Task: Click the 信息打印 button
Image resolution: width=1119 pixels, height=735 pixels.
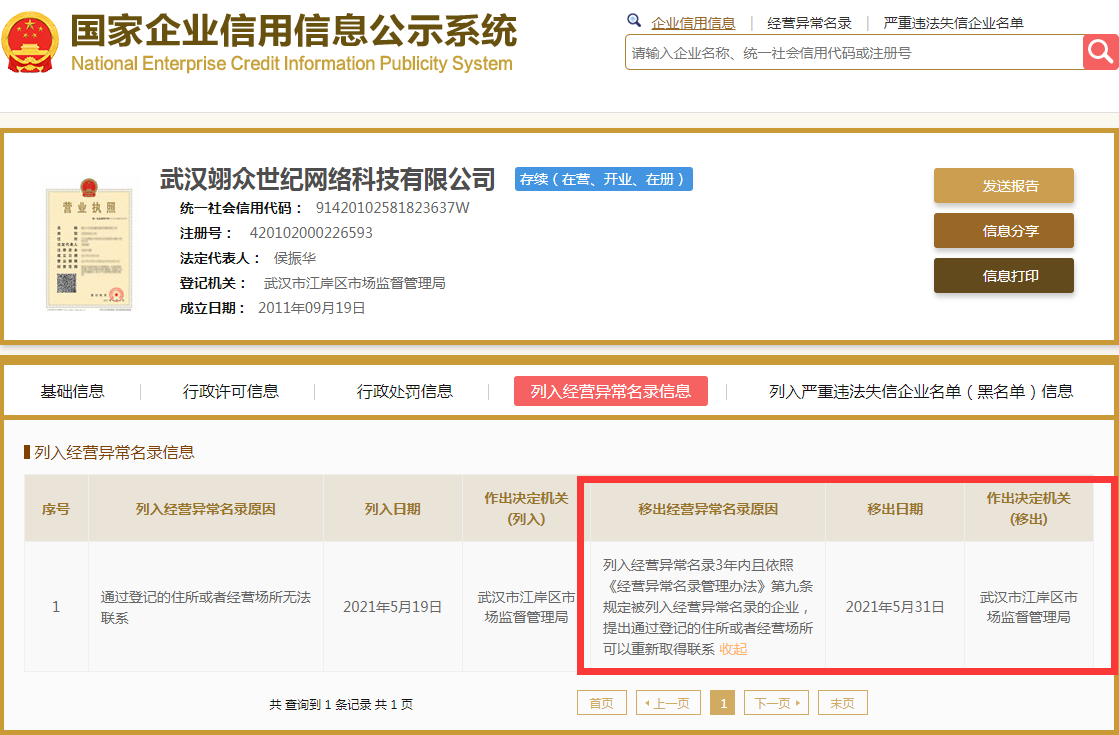Action: [1003, 276]
